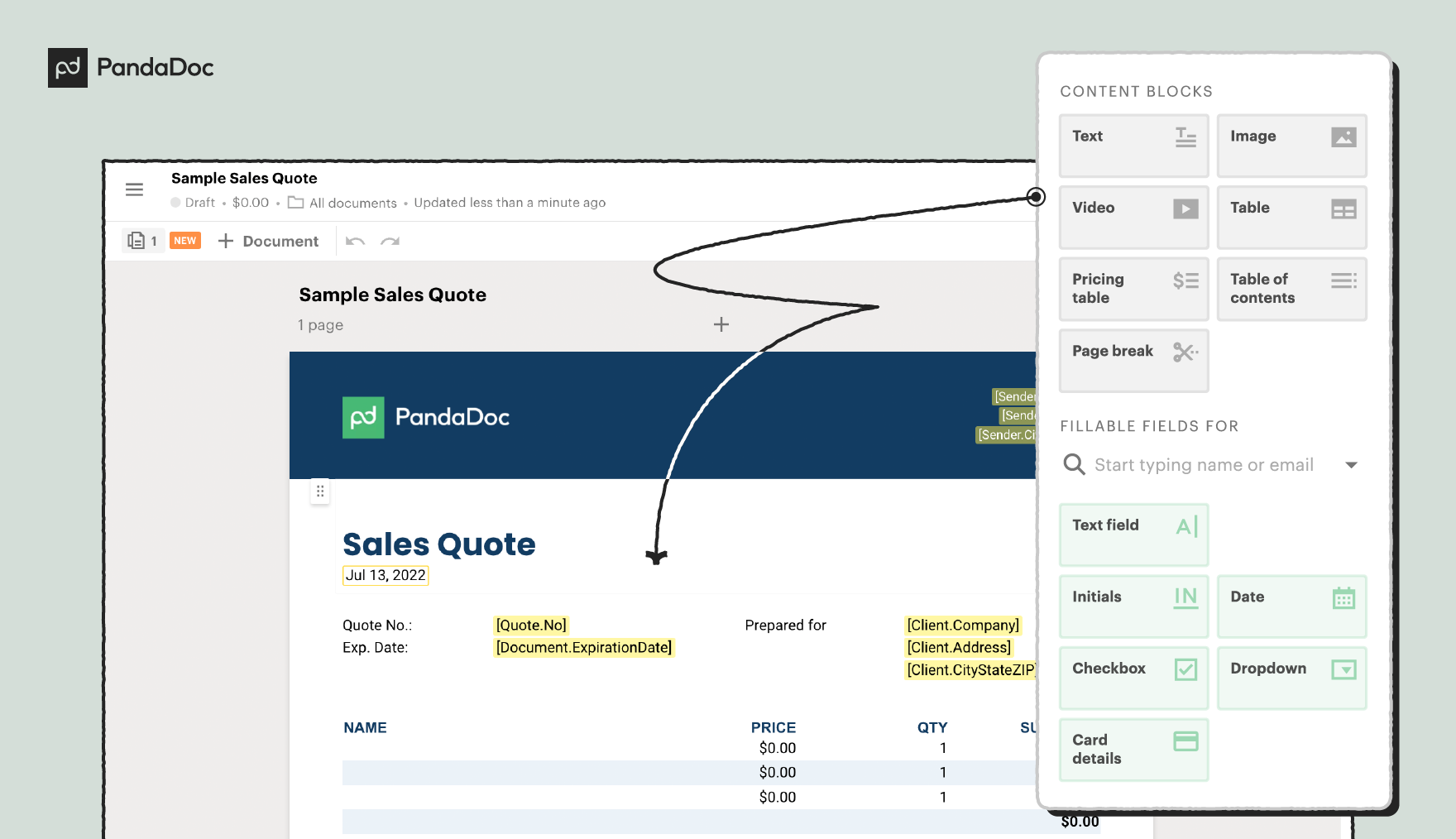Click the Exp. Date: label
Viewport: 1456px width, 839px height.
[x=376, y=647]
